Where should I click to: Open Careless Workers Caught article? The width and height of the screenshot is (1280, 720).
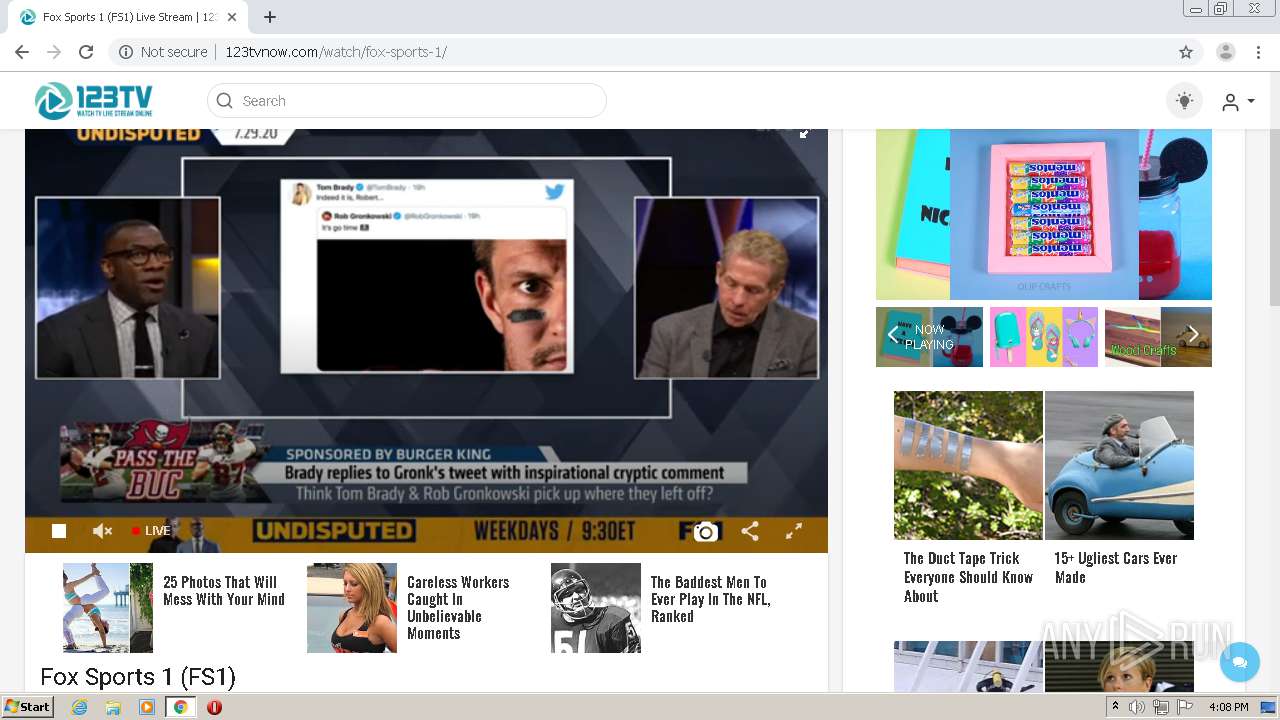(x=458, y=607)
